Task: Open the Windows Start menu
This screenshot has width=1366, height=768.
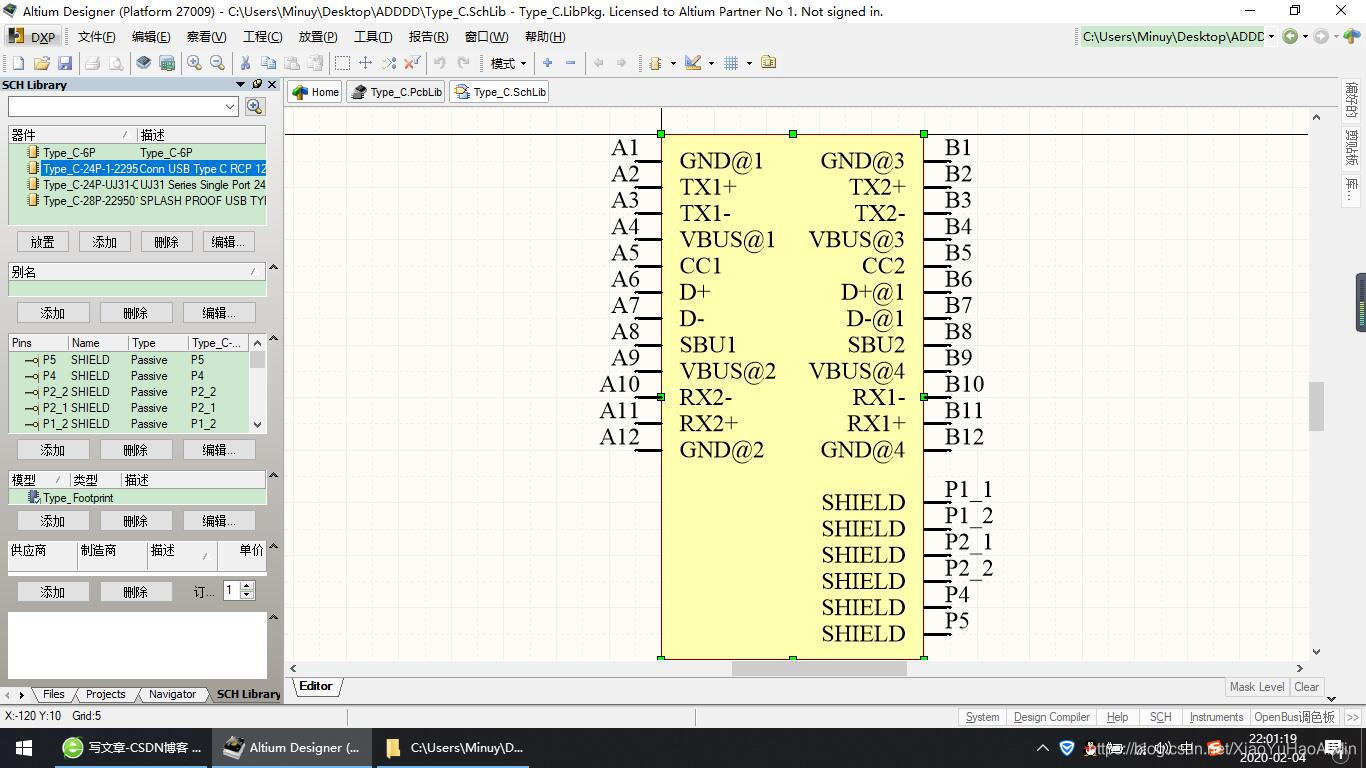Action: [x=24, y=748]
